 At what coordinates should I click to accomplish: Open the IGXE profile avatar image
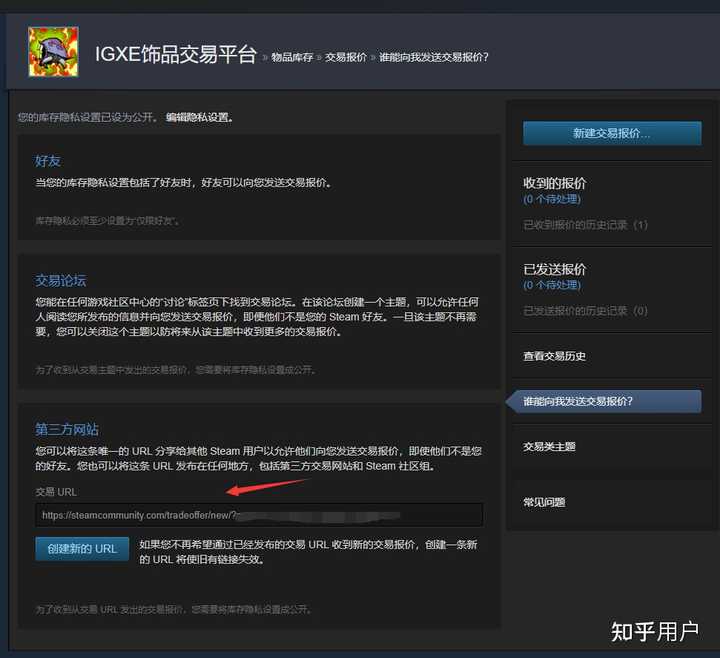click(53, 51)
